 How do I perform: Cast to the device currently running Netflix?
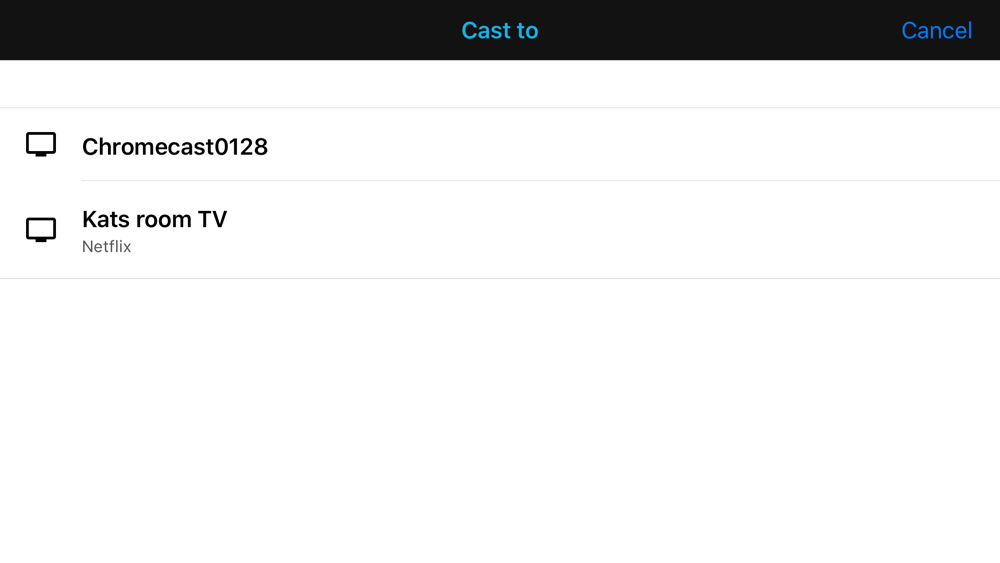click(x=500, y=230)
